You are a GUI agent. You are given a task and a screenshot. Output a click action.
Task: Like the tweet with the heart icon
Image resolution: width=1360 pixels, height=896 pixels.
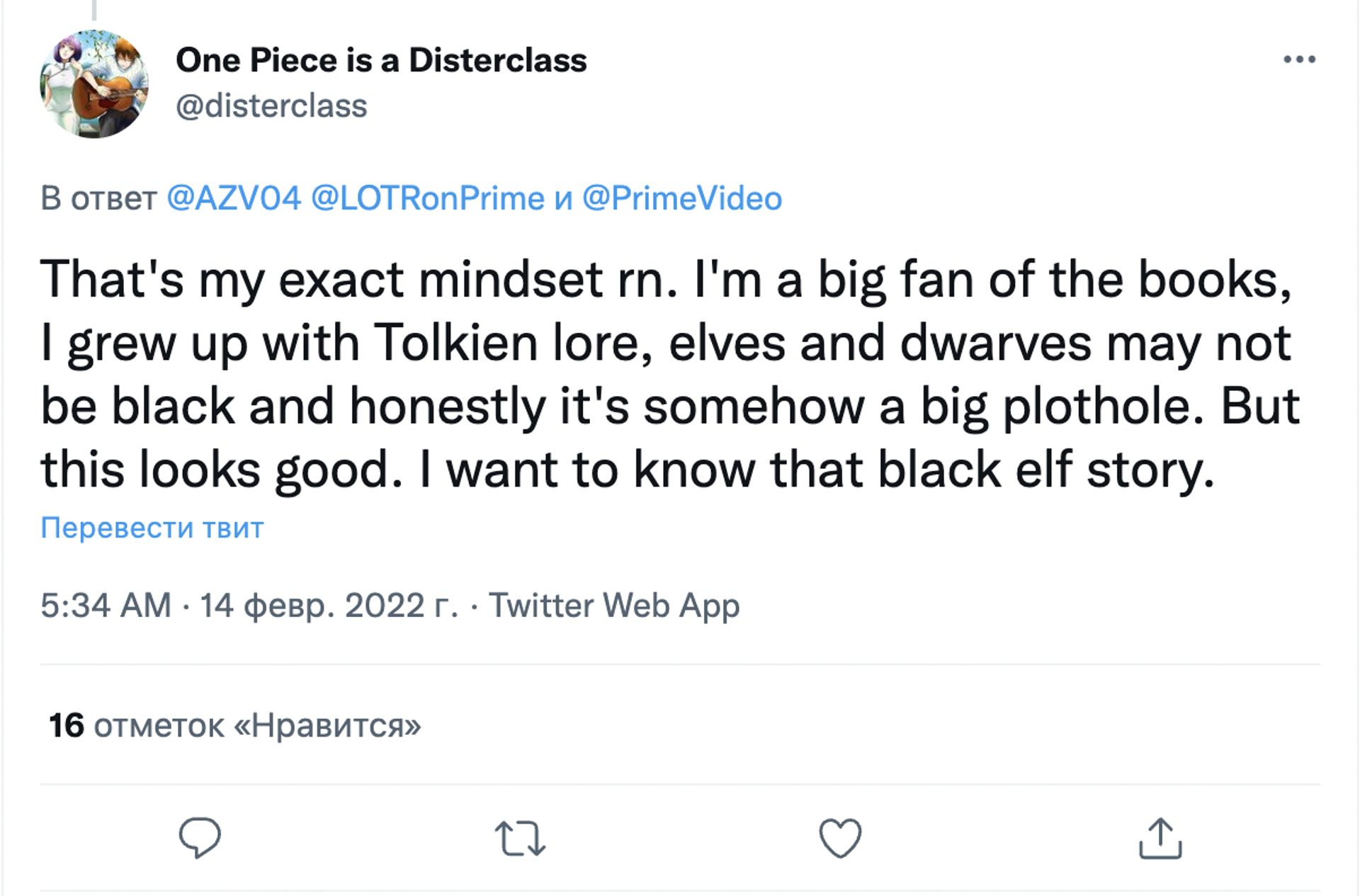840,839
